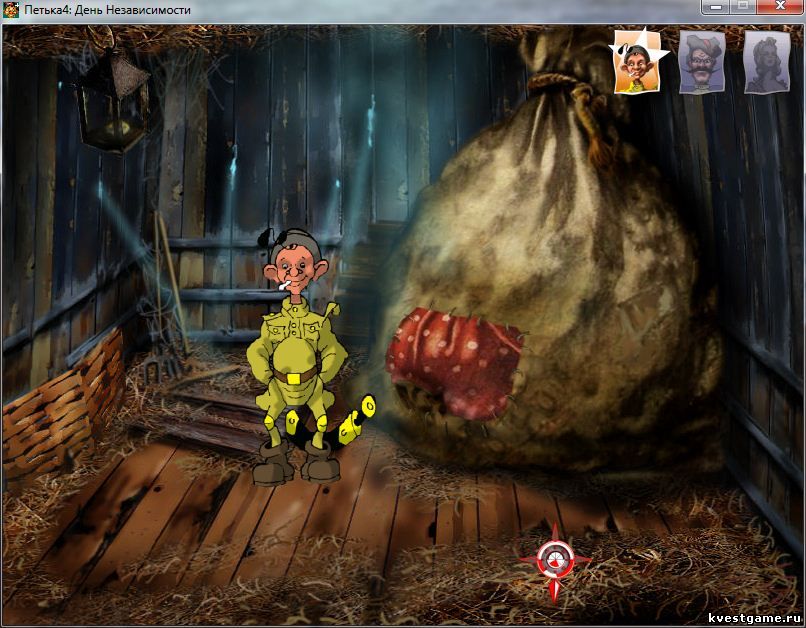Viewport: 806px width, 628px height.
Task: Click the red patch on the sack
Action: (x=456, y=362)
